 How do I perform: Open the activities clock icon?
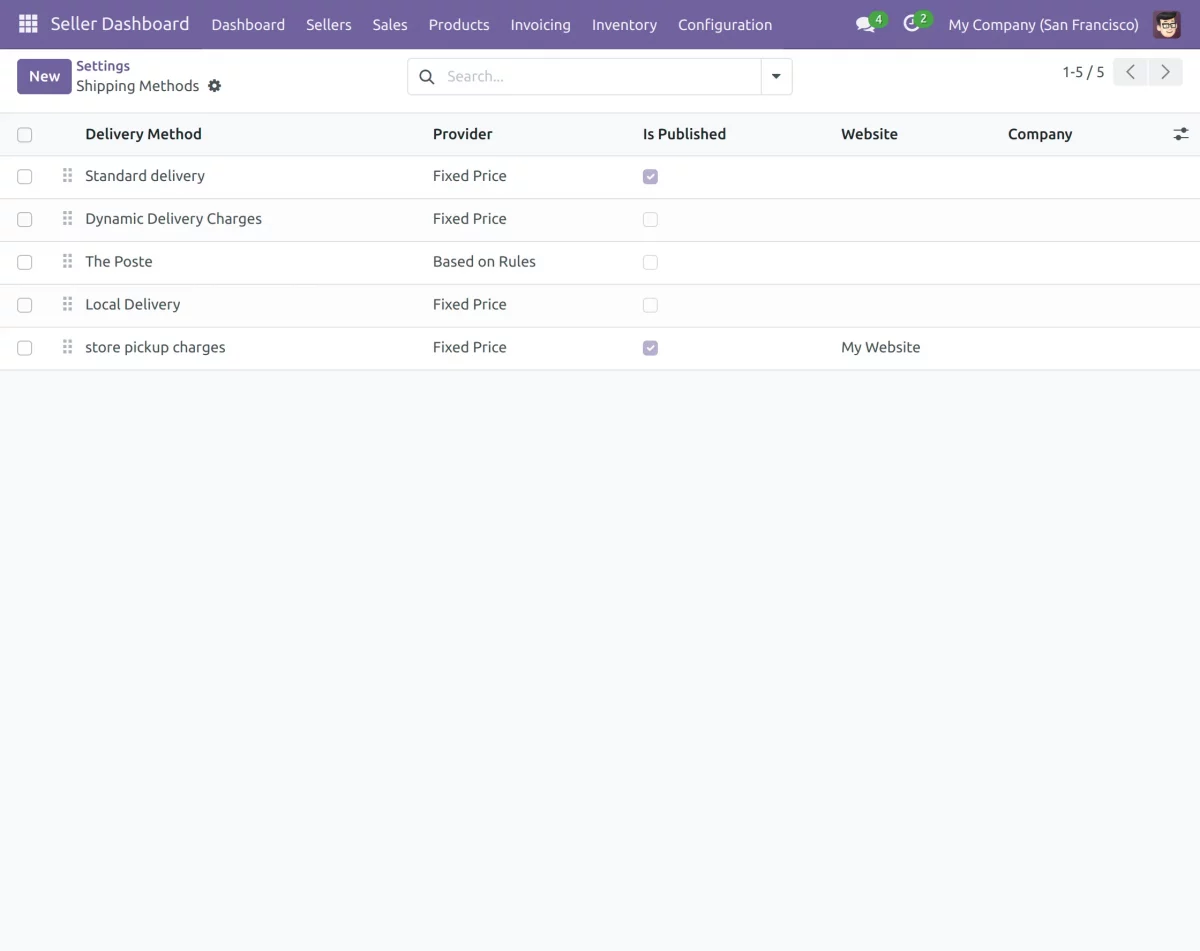click(911, 24)
